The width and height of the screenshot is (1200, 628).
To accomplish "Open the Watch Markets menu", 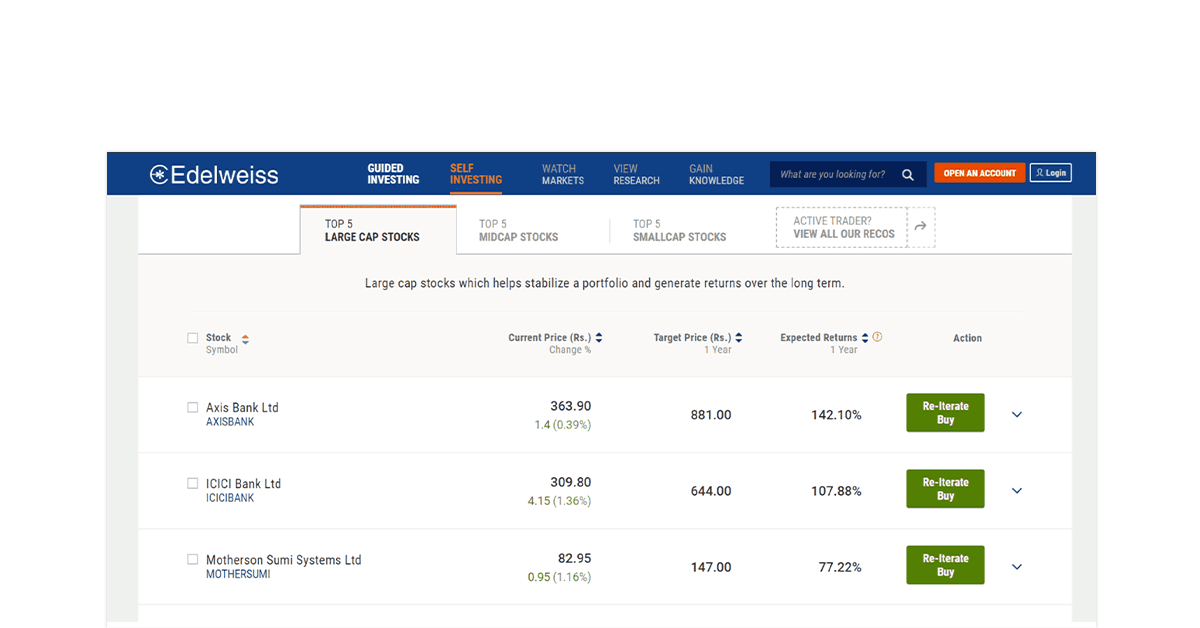I will [563, 174].
